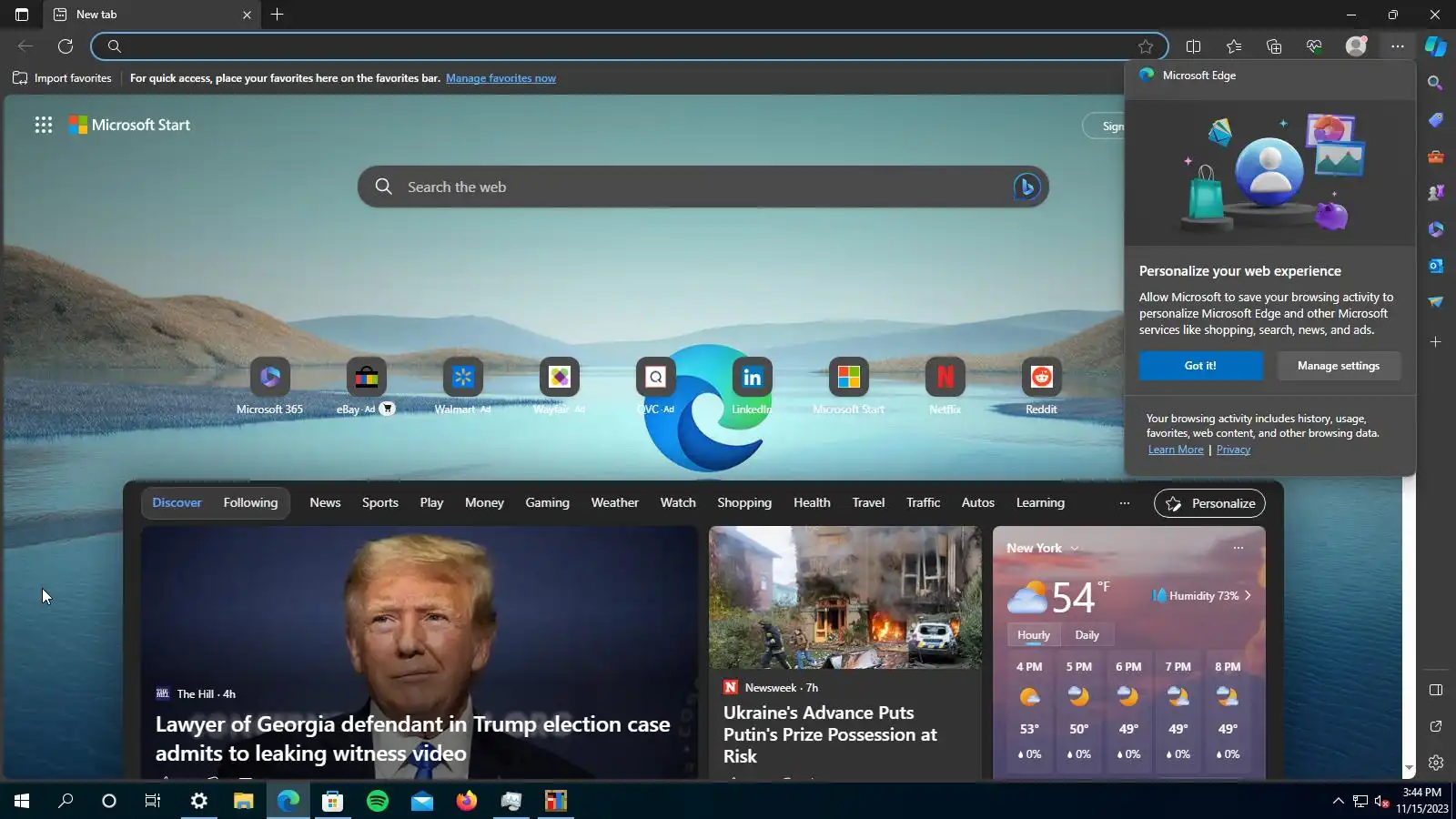Open the Favorites hub
The height and width of the screenshot is (819, 1456).
point(1234,46)
